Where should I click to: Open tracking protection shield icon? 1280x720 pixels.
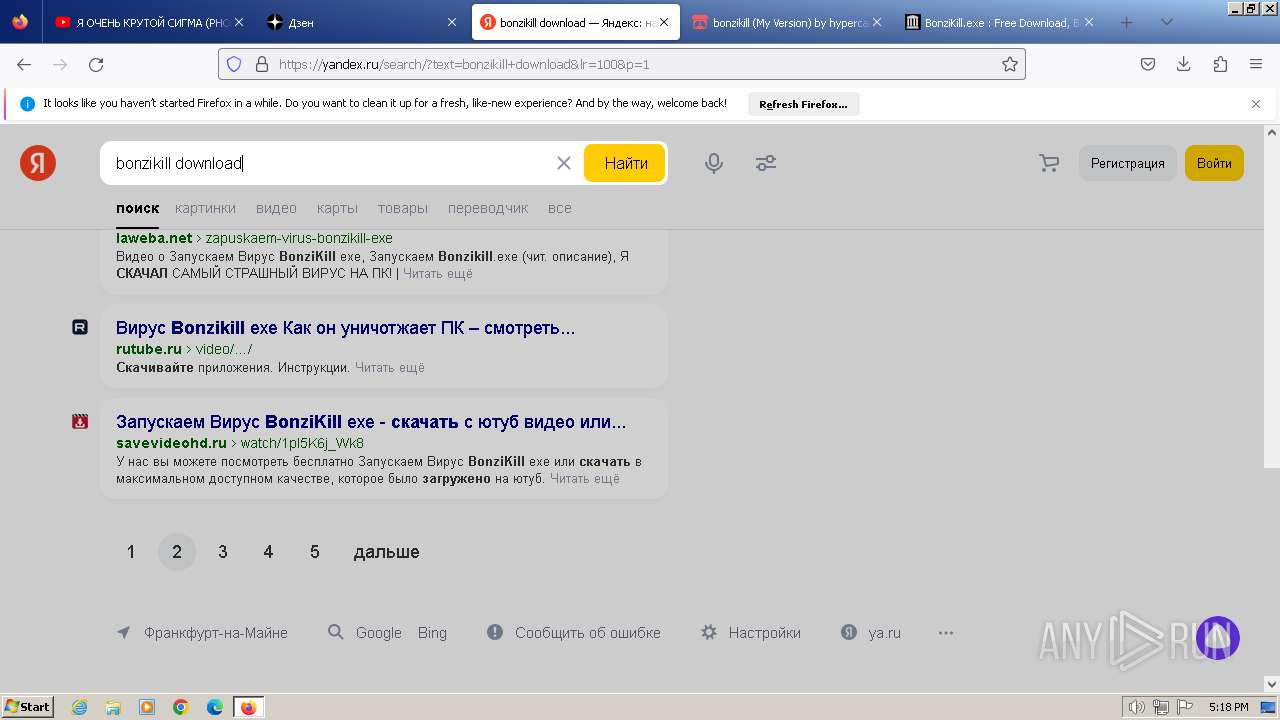coord(234,64)
